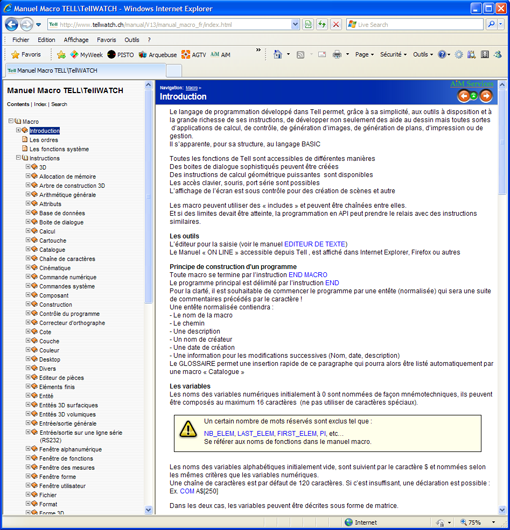The width and height of the screenshot is (510, 530).
Task: Click the orange next-page arrow button
Action: [x=486, y=96]
